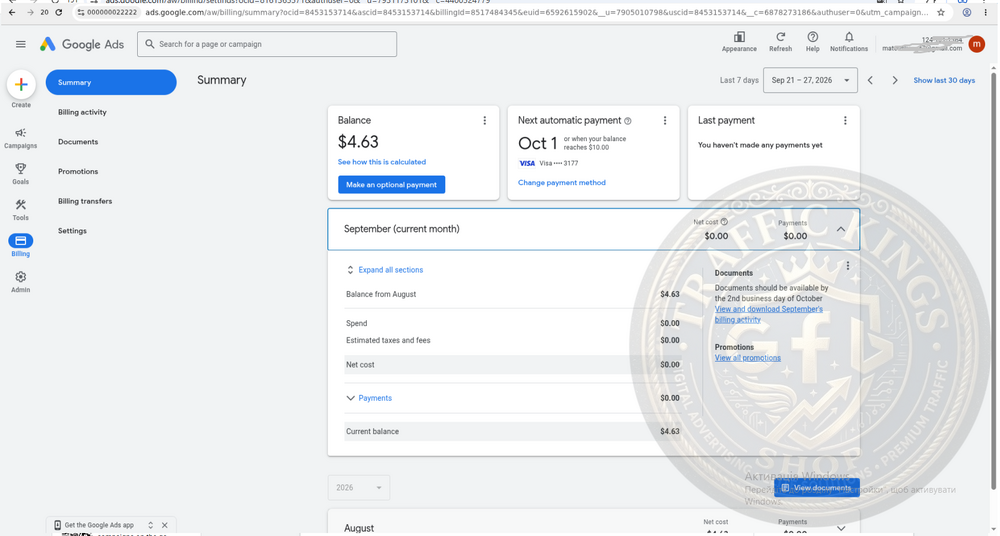The width and height of the screenshot is (1000, 536).
Task: Bookmark this page star icon
Action: pos(941,12)
